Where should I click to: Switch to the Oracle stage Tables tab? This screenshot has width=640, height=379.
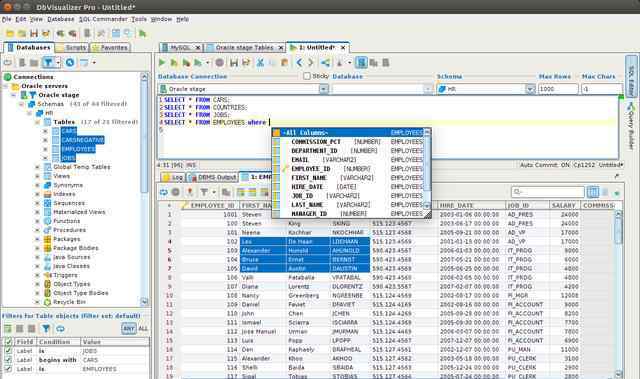[x=244, y=48]
